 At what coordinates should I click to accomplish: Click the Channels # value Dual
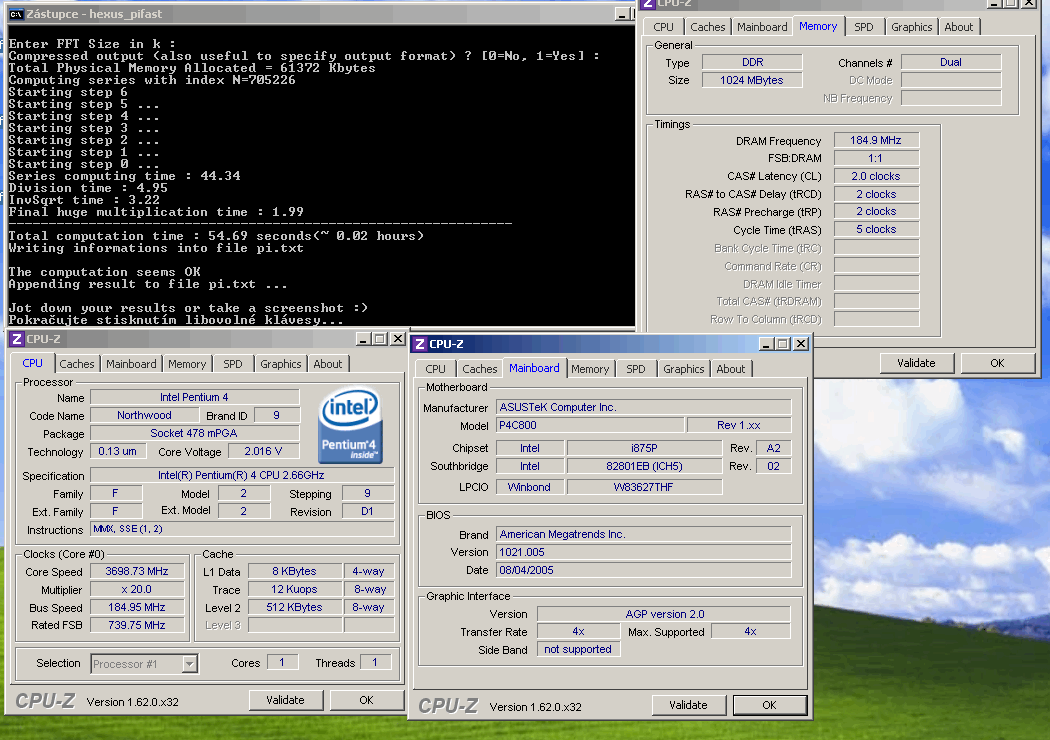tap(951, 62)
